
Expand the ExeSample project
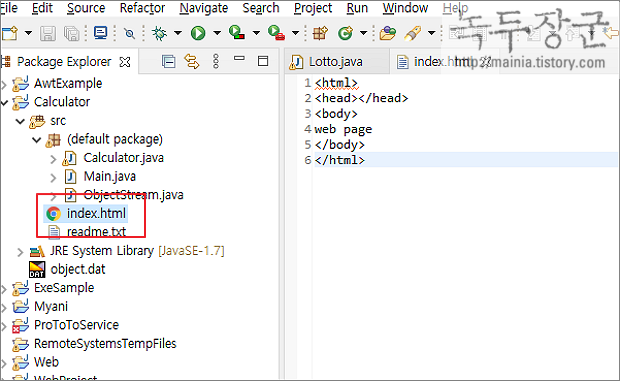click(x=4, y=289)
